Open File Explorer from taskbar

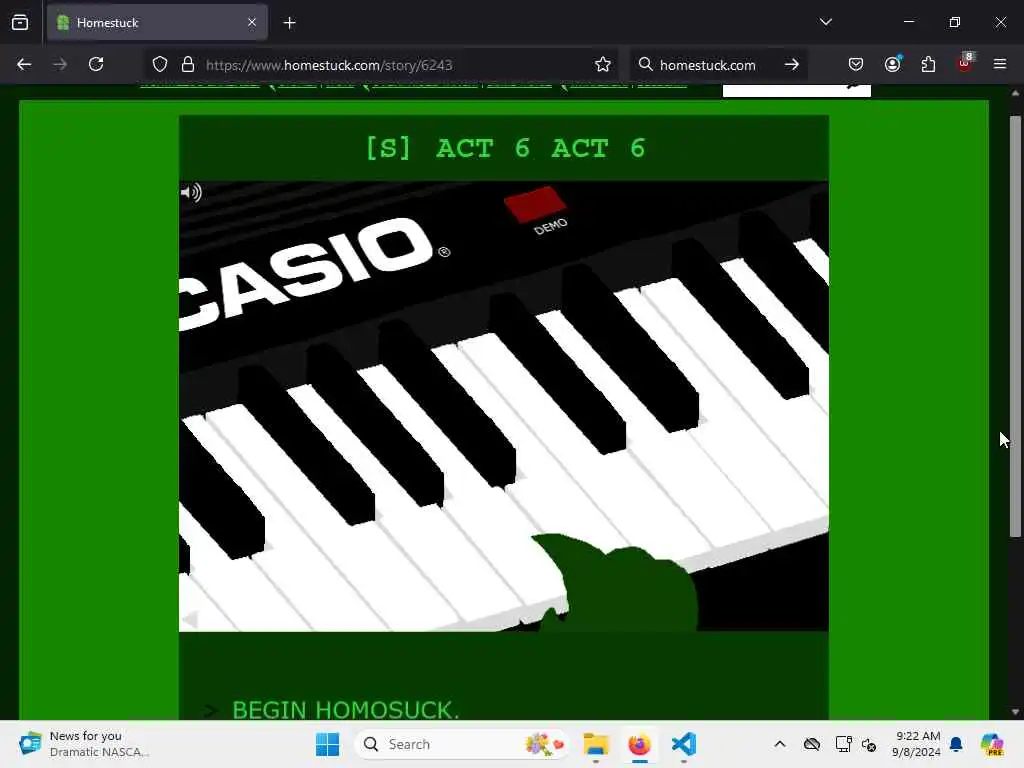596,744
